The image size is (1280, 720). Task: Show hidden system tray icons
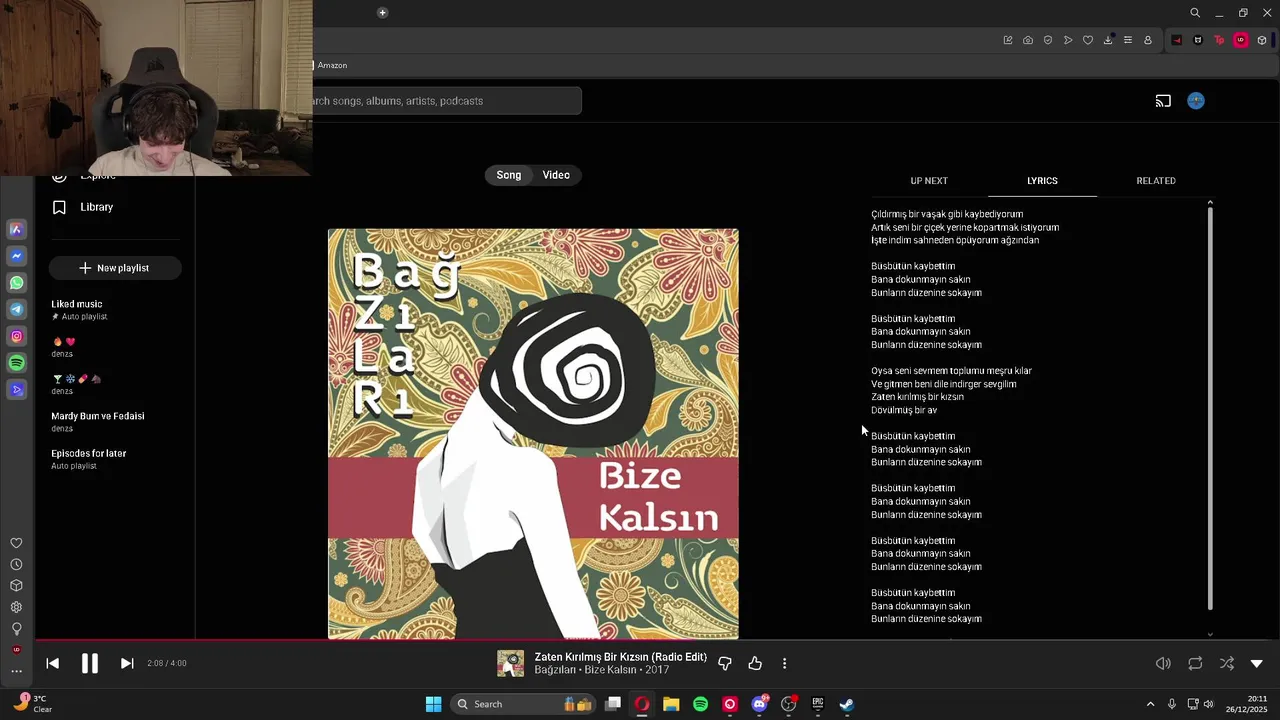(1150, 704)
